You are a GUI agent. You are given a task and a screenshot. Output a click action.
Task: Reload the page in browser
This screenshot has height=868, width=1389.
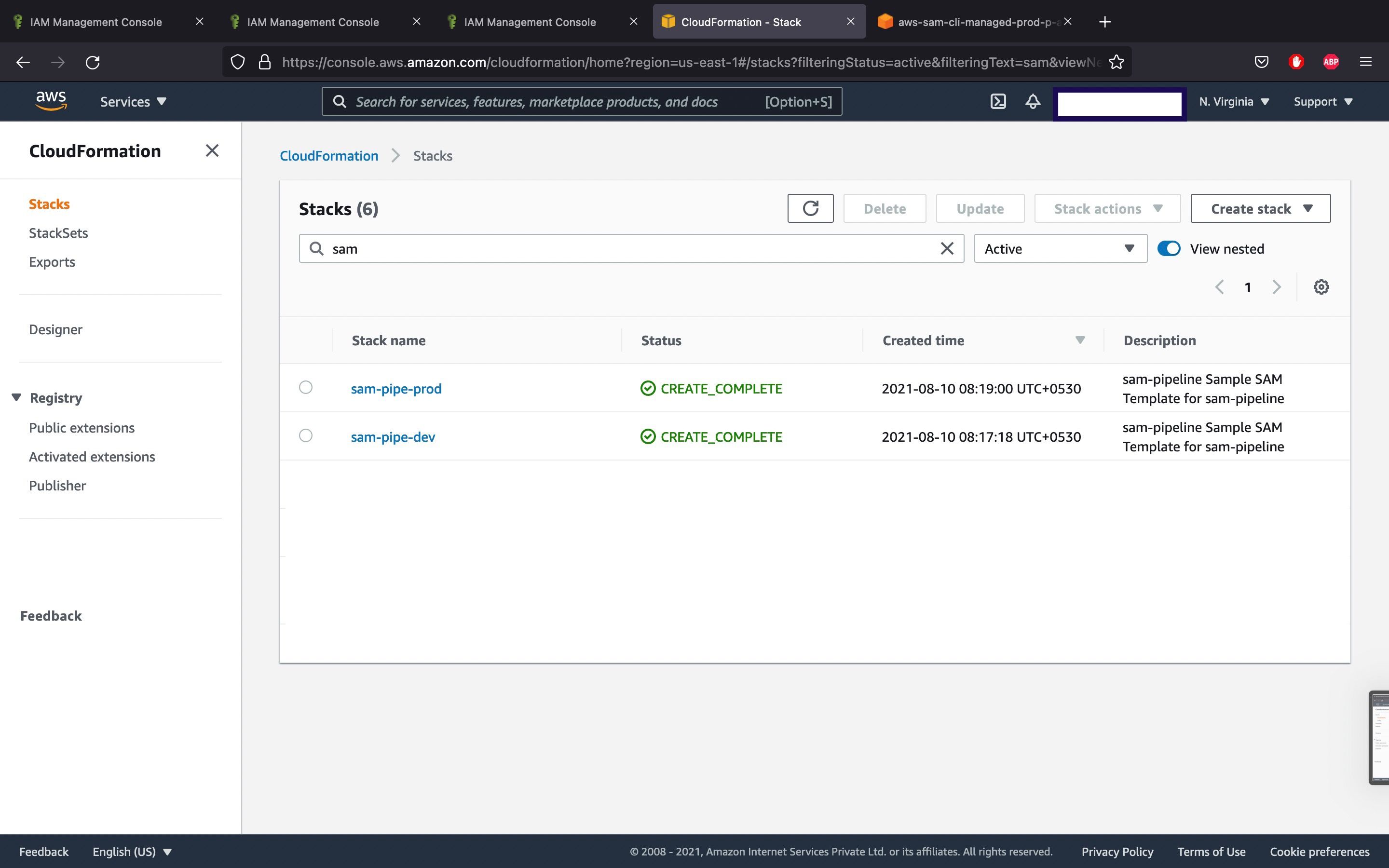click(x=93, y=62)
